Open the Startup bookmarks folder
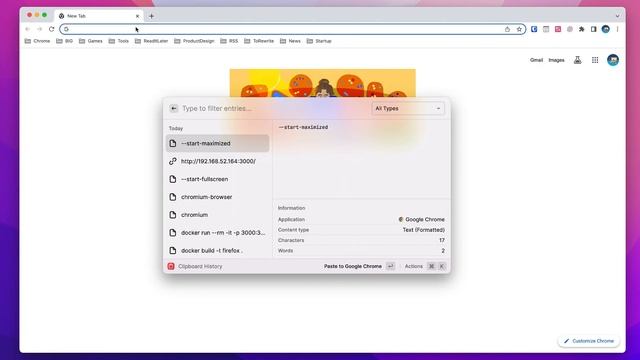The width and height of the screenshot is (640, 360). 319,41
